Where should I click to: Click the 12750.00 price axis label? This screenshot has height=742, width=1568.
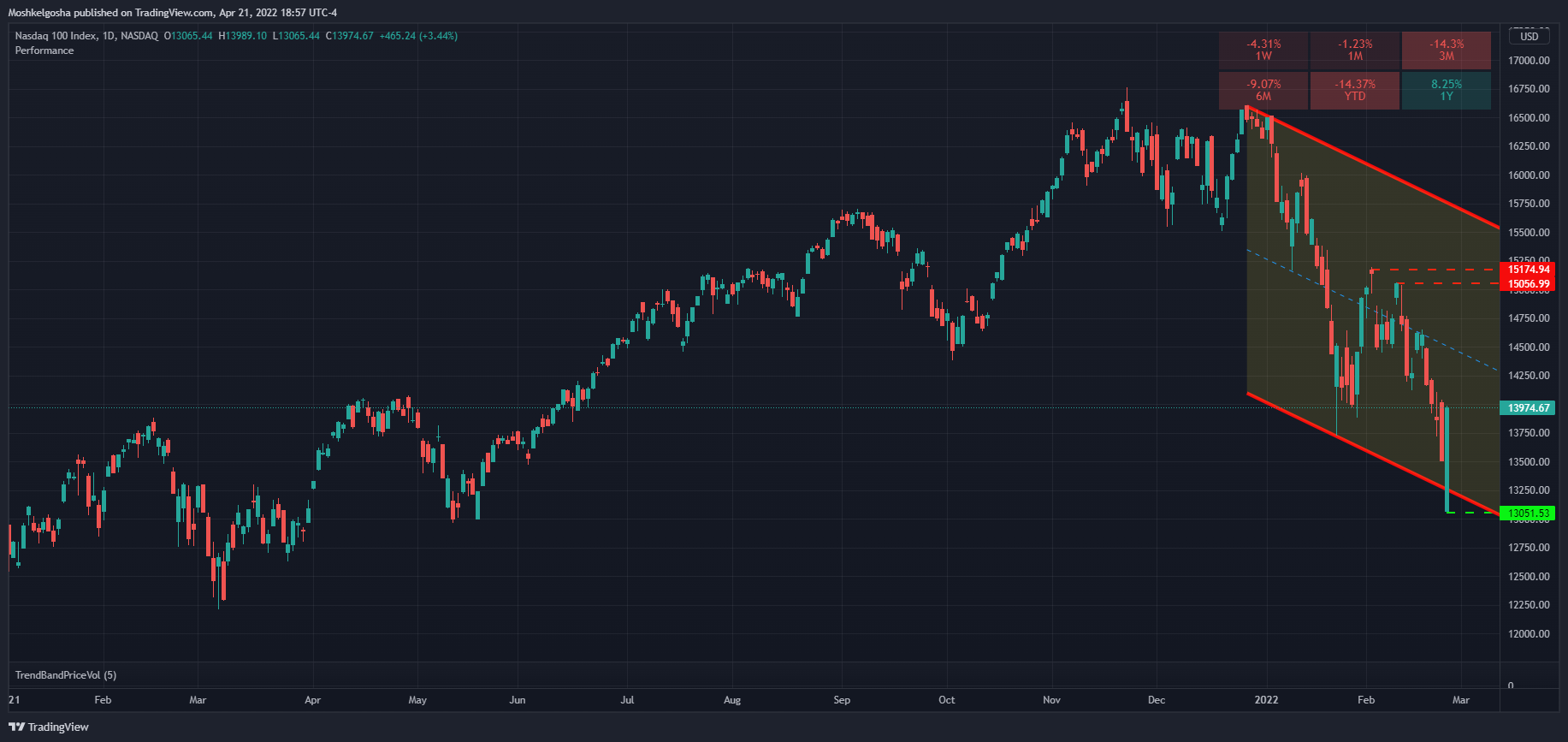(1529, 548)
